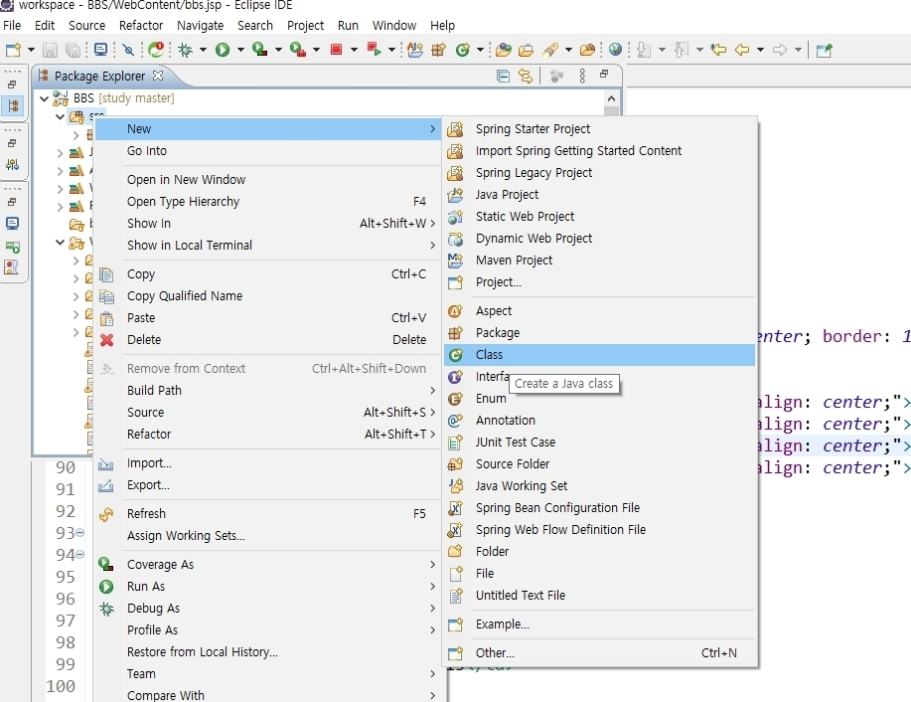The width and height of the screenshot is (911, 702).
Task: Select Source Folder in New submenu
Action: pos(599,464)
